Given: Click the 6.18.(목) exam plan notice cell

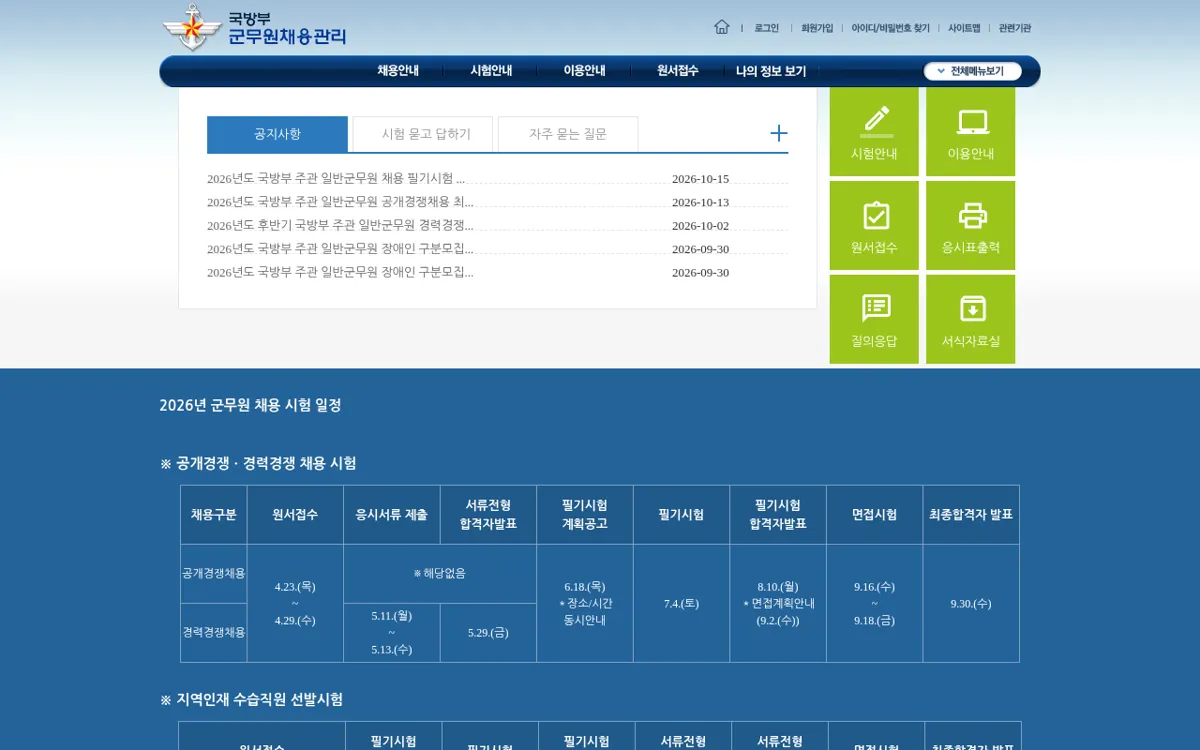Looking at the screenshot, I should tap(585, 603).
